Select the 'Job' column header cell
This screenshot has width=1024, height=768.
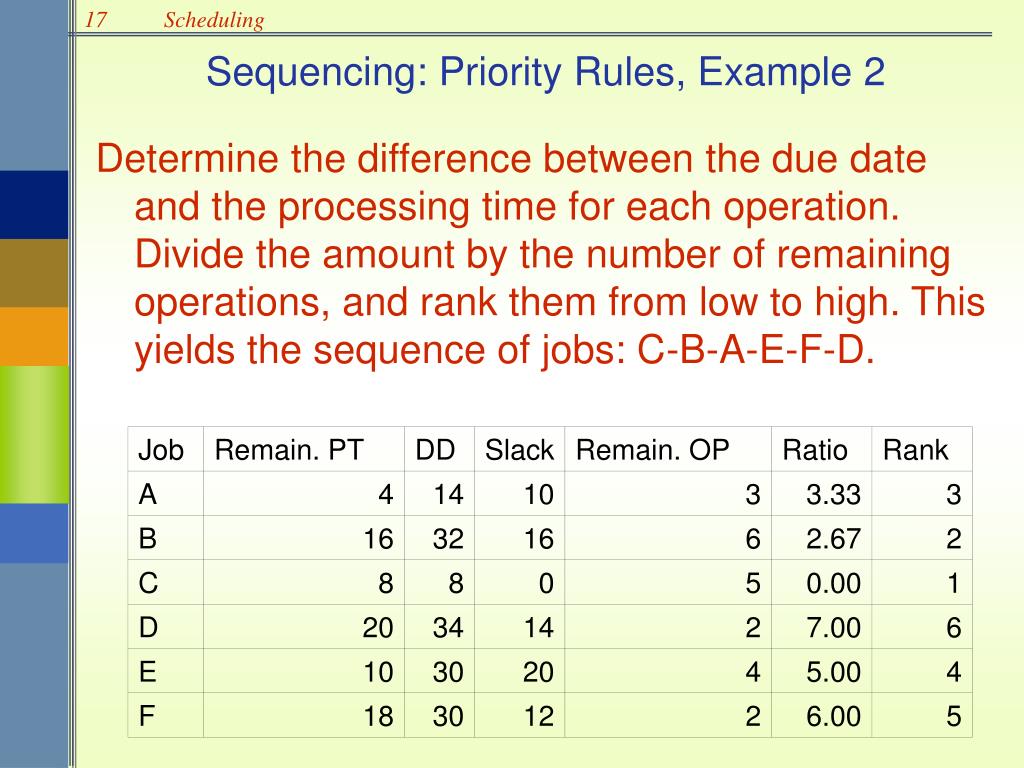click(166, 449)
